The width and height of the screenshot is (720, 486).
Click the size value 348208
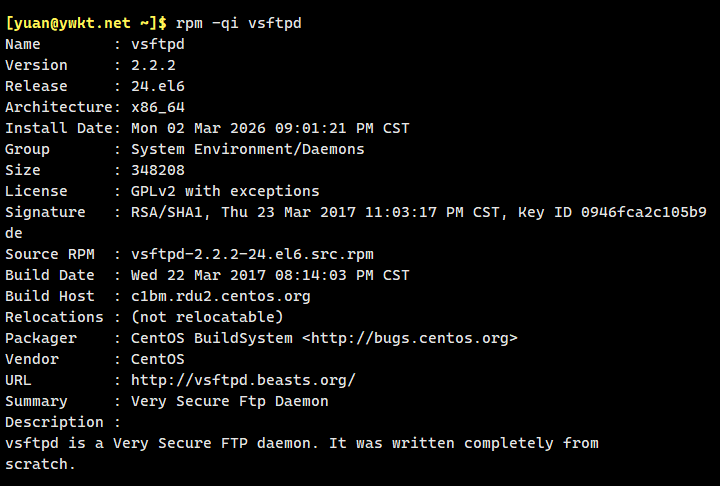tap(158, 170)
